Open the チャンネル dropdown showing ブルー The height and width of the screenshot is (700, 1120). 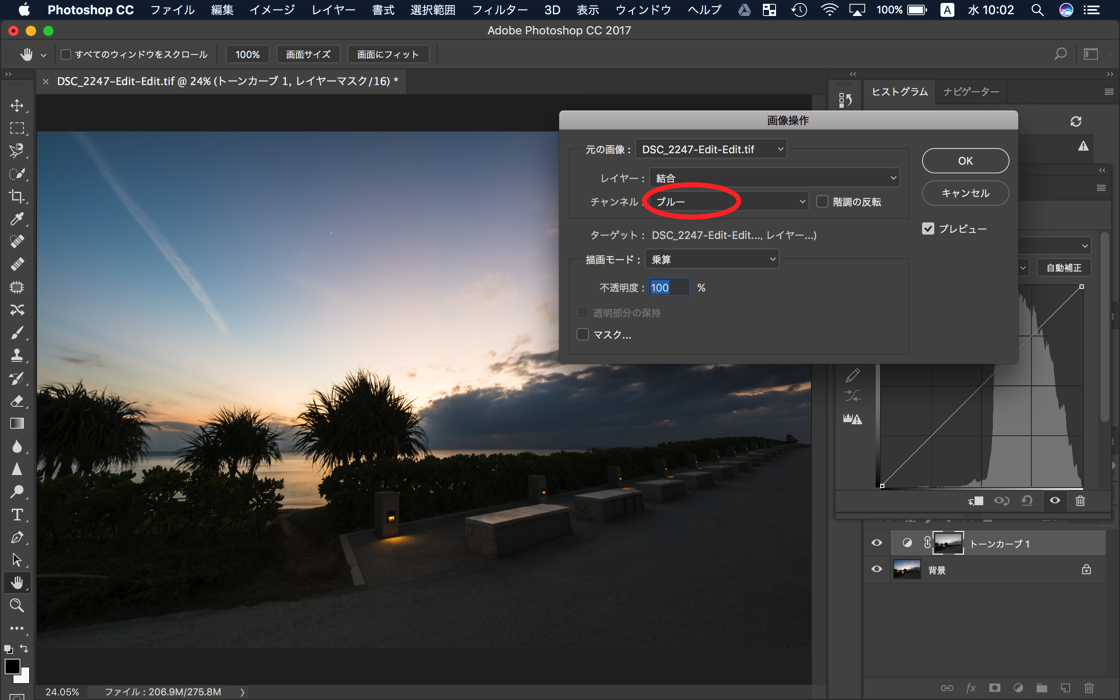[x=727, y=202]
